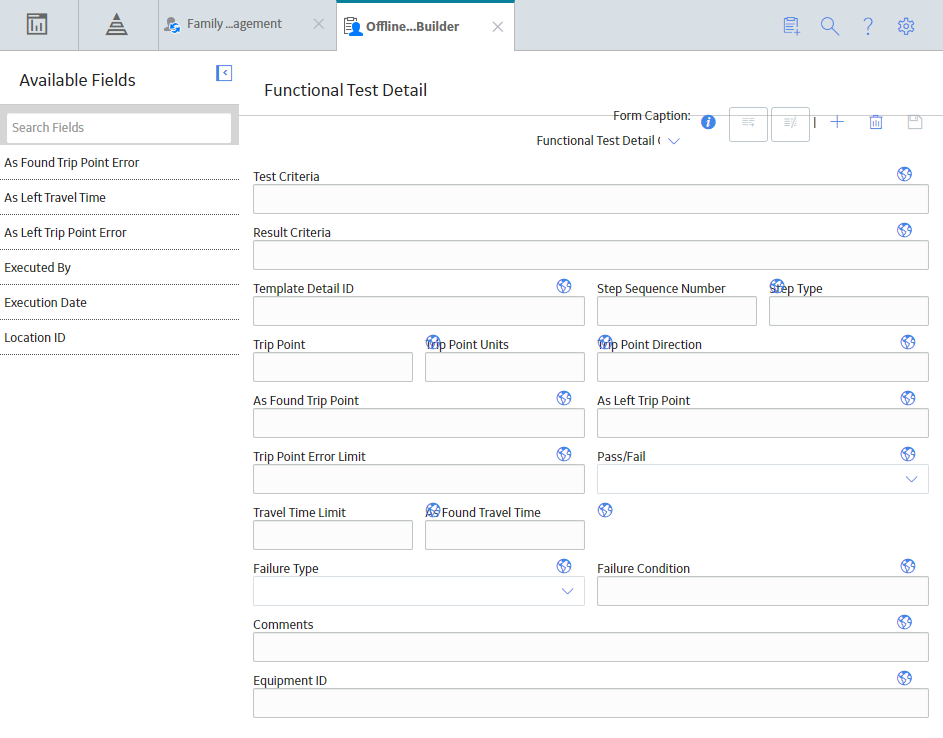Select Location ID available field
943x738 pixels.
(x=120, y=337)
